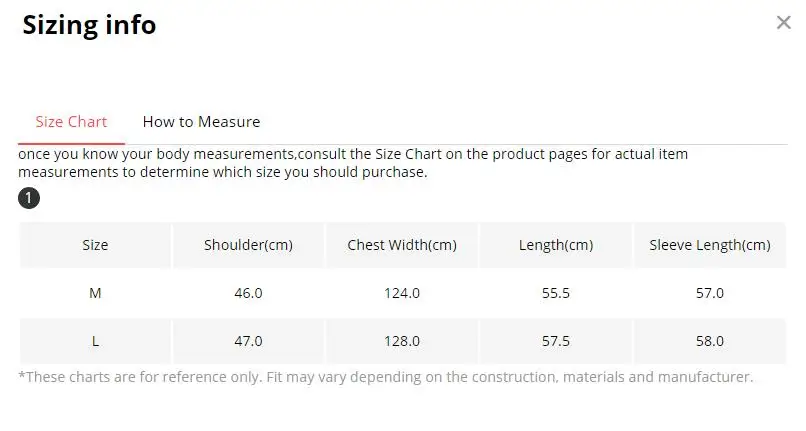Click the Chest Width(cm) column header

click(402, 245)
